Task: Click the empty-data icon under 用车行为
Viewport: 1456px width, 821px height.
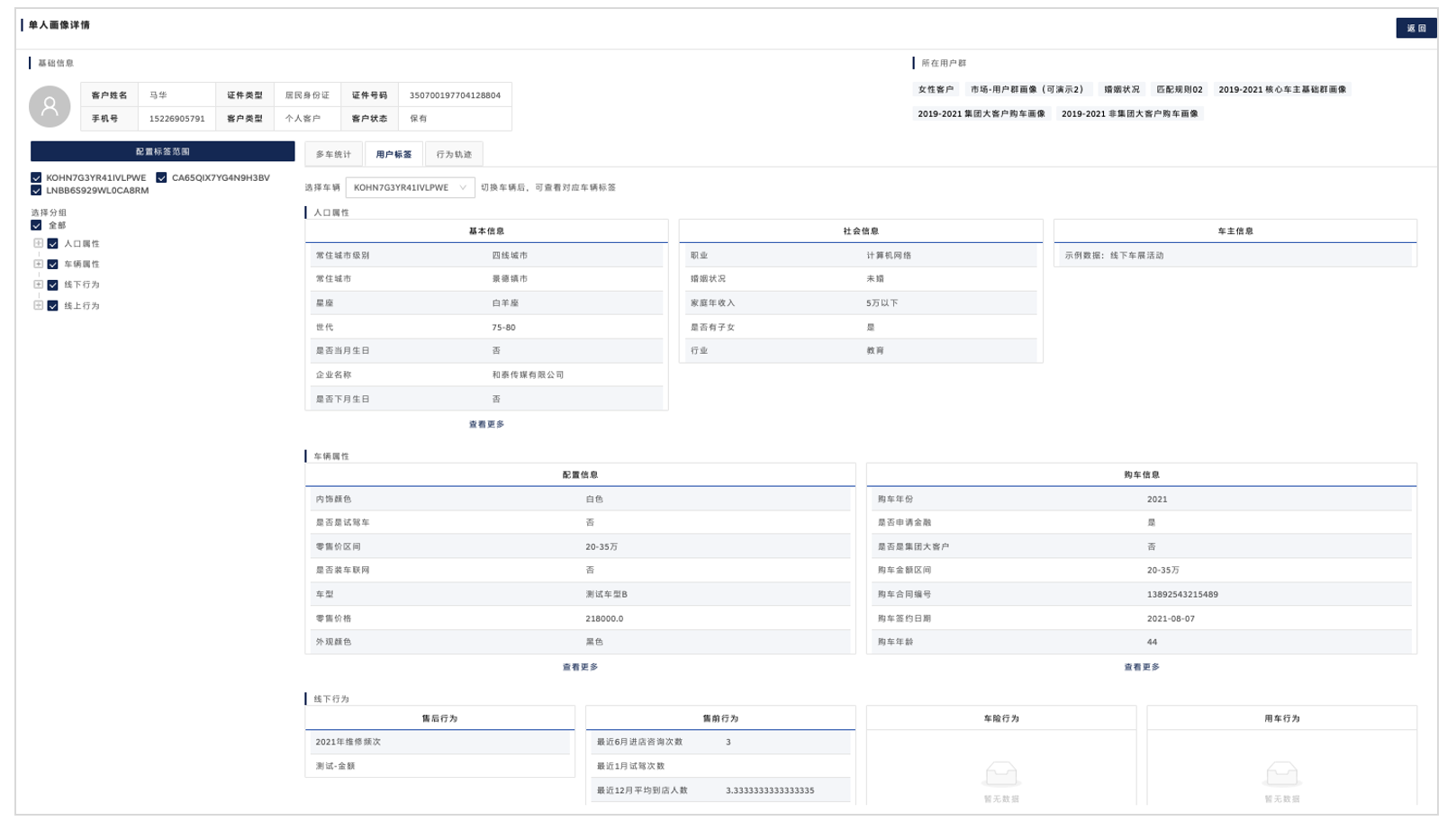Action: point(1281,773)
